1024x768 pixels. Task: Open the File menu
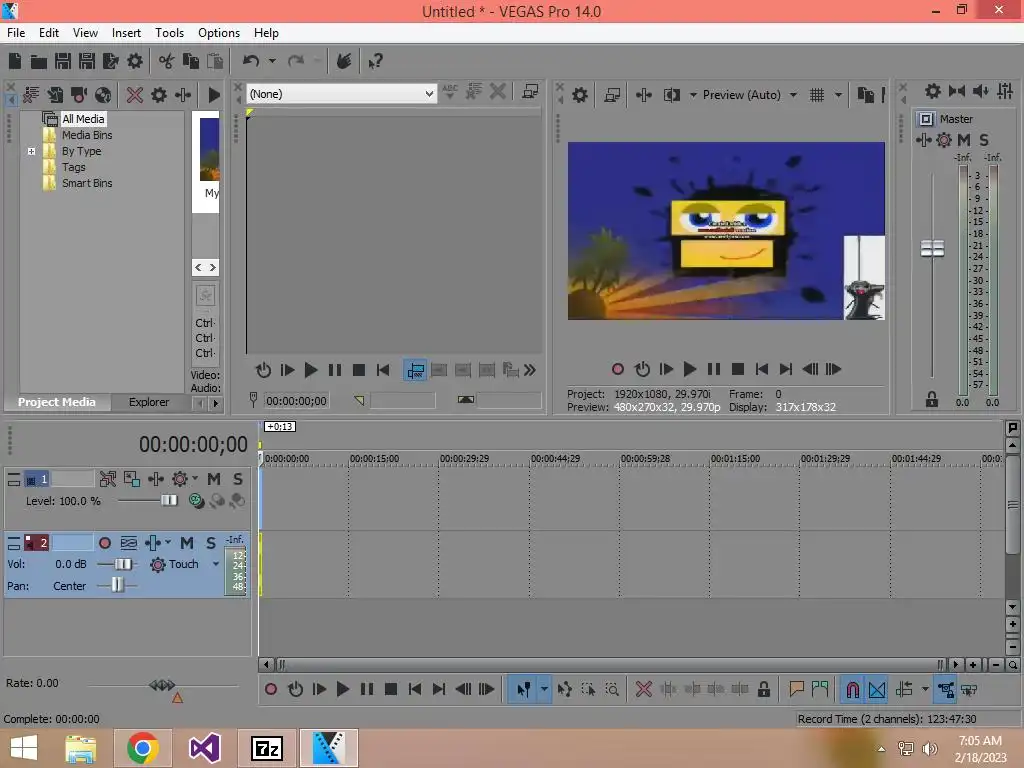pos(16,33)
